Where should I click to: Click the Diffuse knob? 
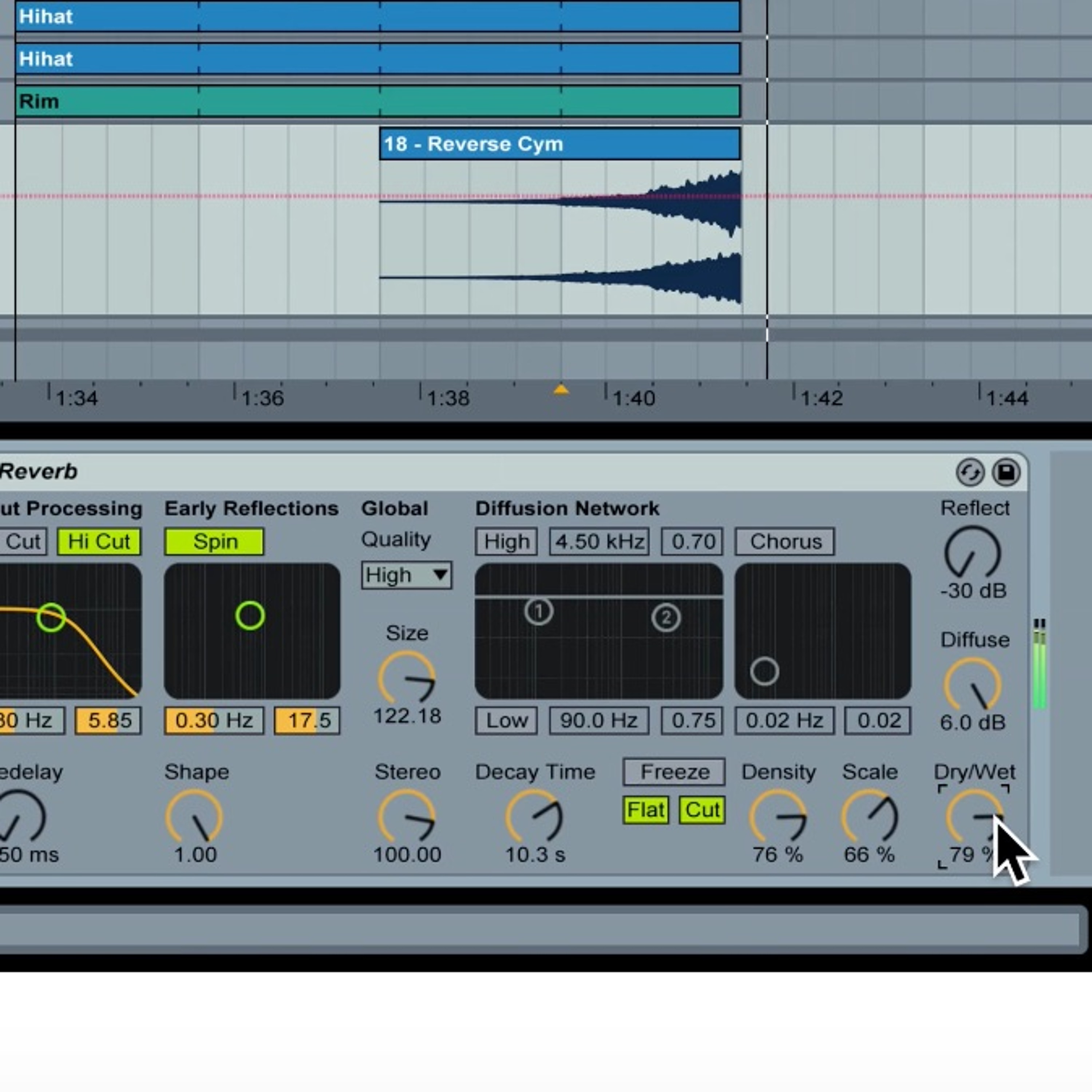[x=973, y=685]
